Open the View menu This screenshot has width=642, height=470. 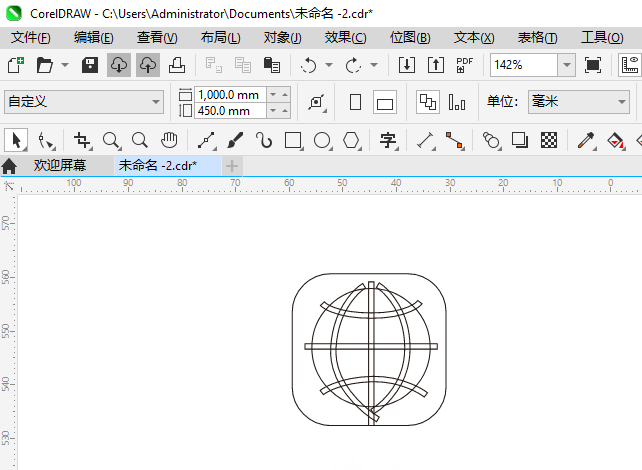157,38
